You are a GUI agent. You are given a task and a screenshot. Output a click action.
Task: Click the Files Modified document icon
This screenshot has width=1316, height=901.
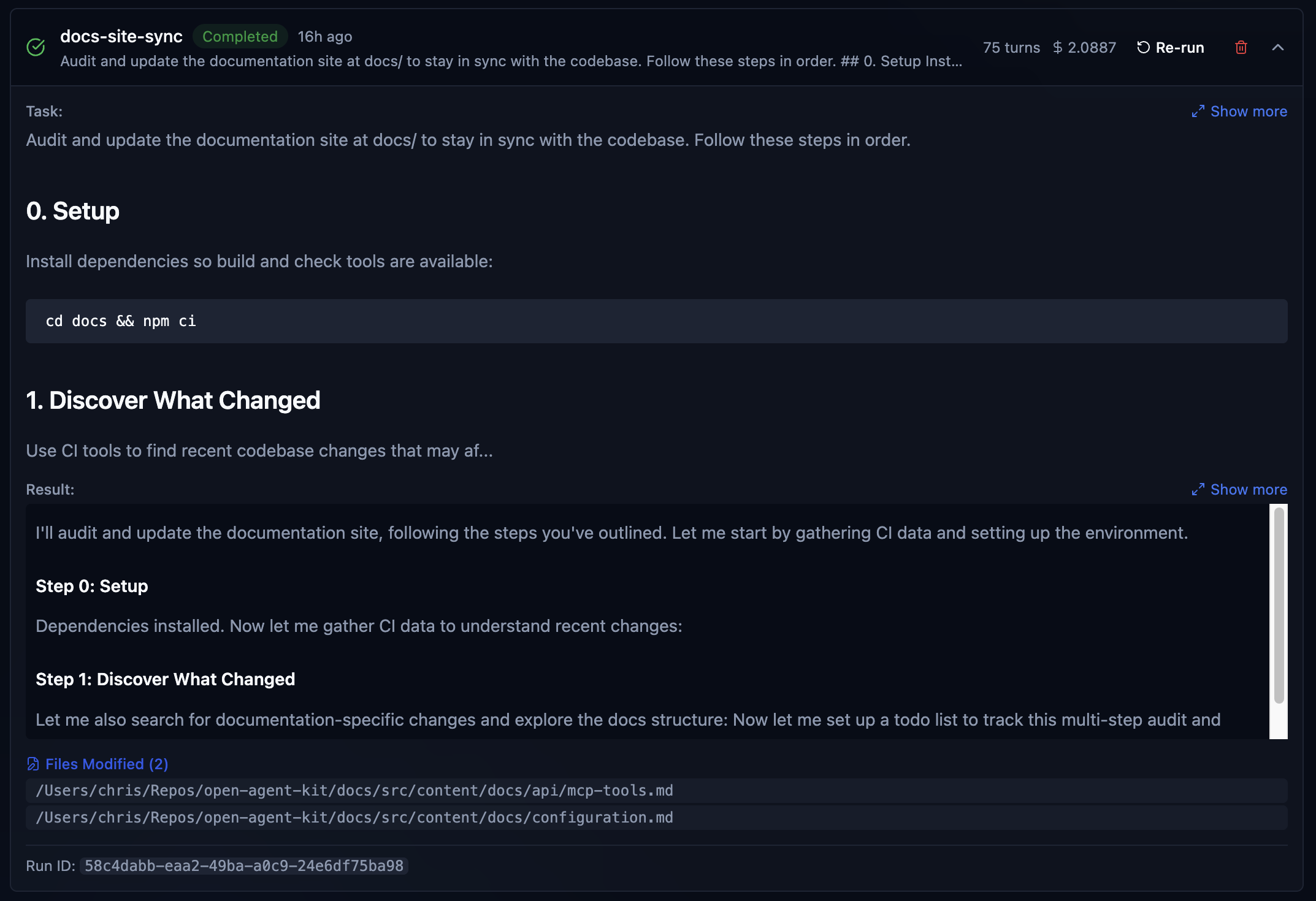click(x=33, y=764)
